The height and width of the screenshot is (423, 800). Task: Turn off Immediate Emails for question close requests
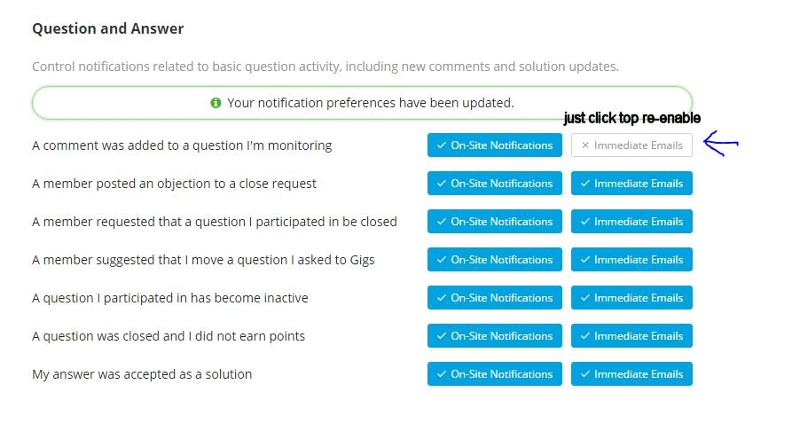coord(632,221)
